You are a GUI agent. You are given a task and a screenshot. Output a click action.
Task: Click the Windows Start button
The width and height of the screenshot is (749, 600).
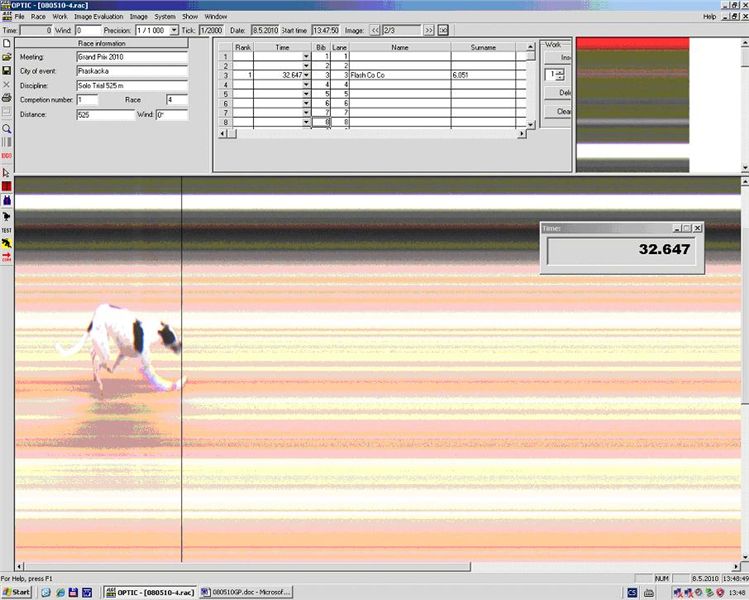click(17, 592)
